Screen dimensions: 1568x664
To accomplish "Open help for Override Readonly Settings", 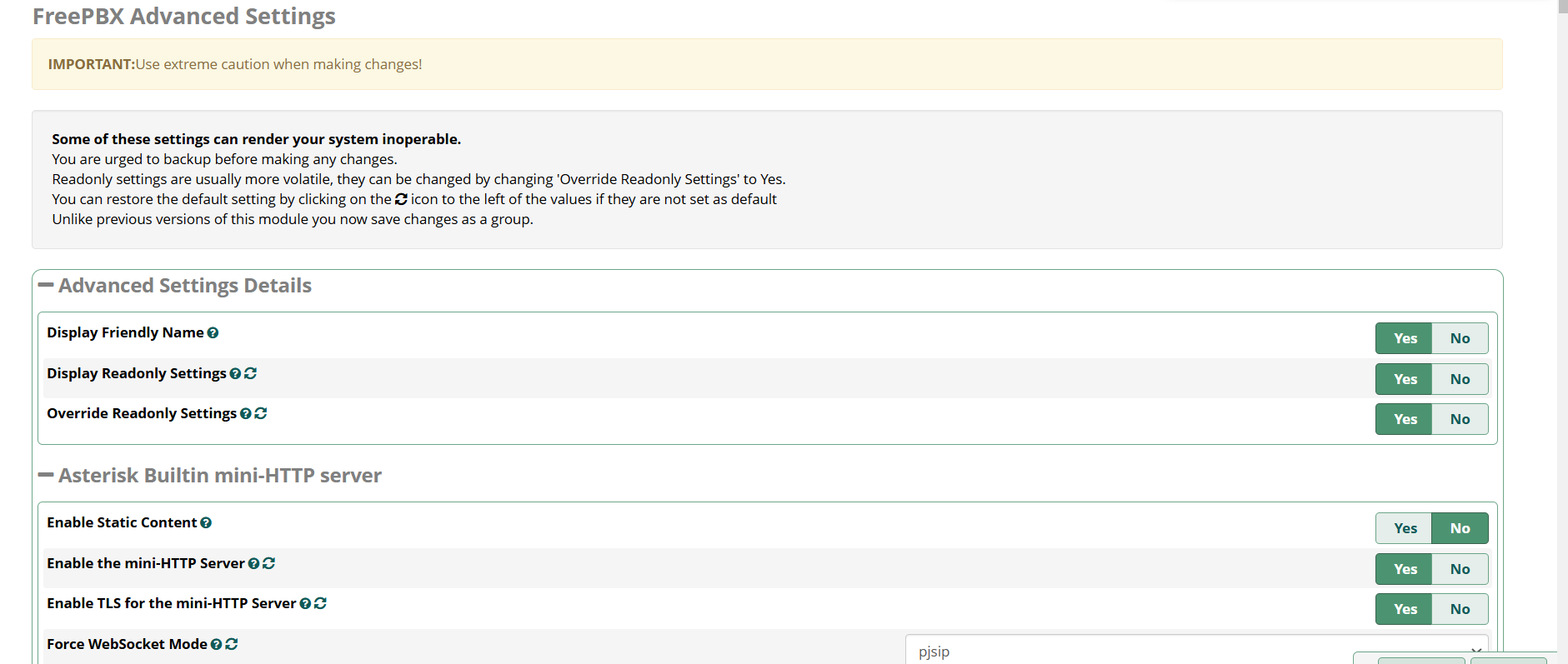I will pos(245,414).
